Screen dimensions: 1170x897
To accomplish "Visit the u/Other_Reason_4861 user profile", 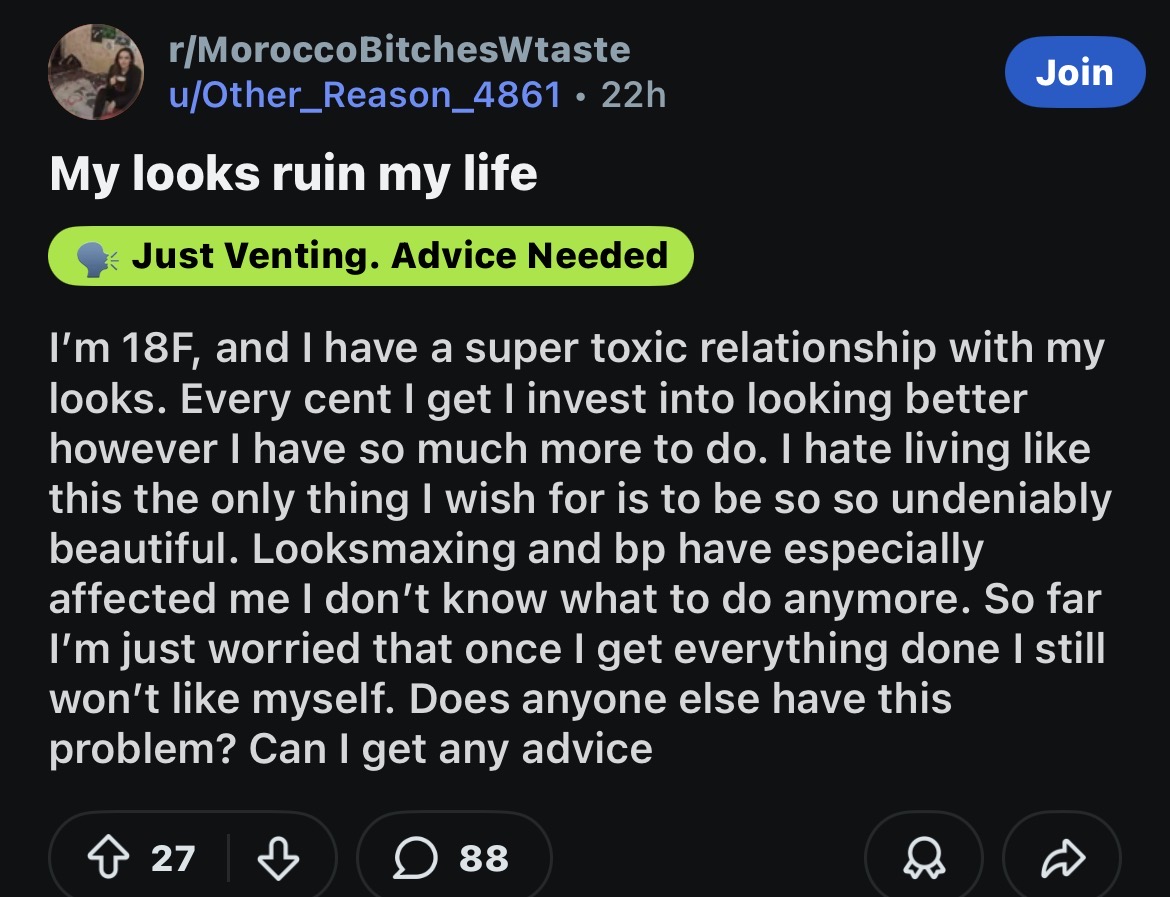I will tap(365, 96).
